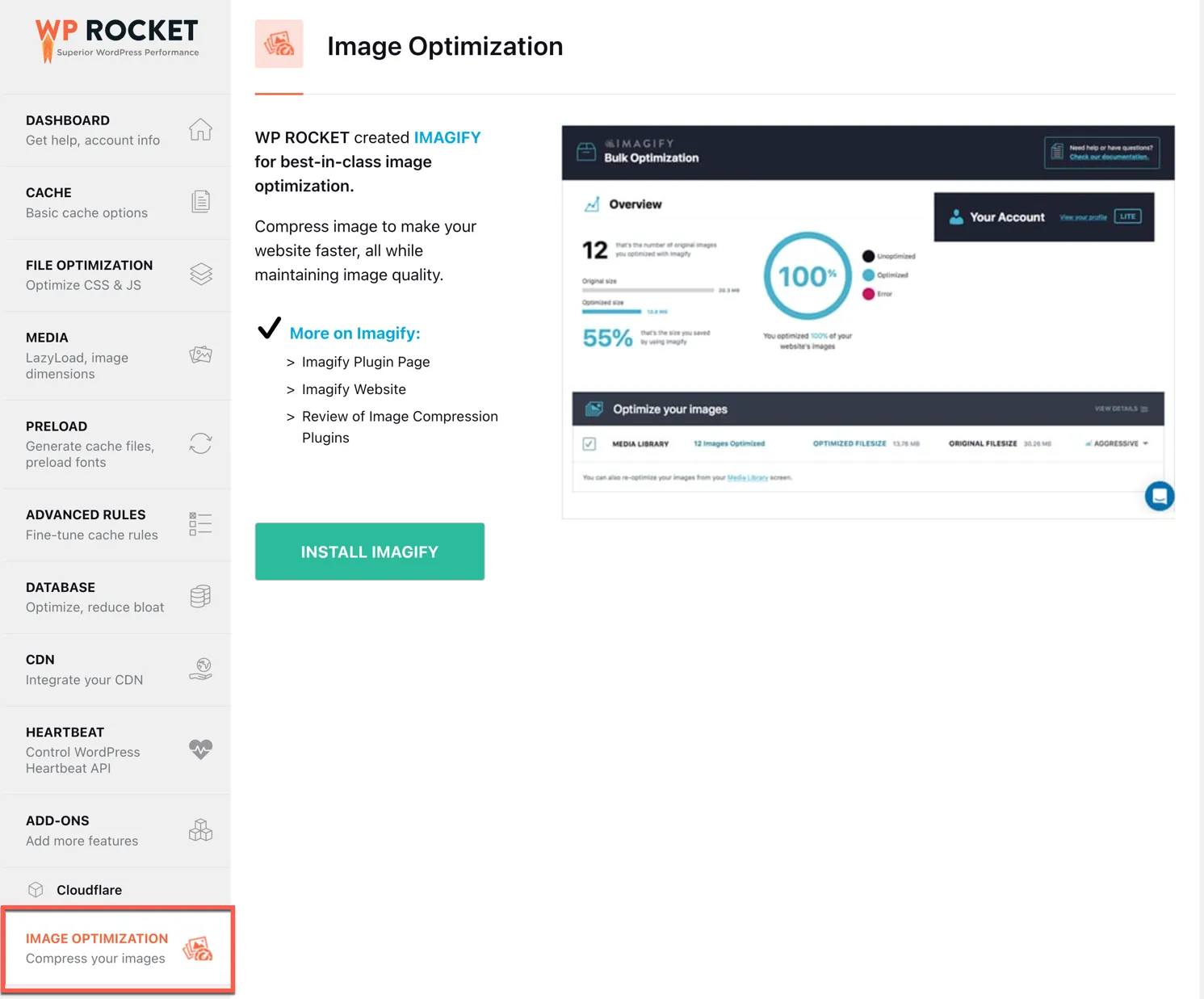This screenshot has height=999, width=1204.
Task: Click the Optimized size progress bar
Action: 611,312
